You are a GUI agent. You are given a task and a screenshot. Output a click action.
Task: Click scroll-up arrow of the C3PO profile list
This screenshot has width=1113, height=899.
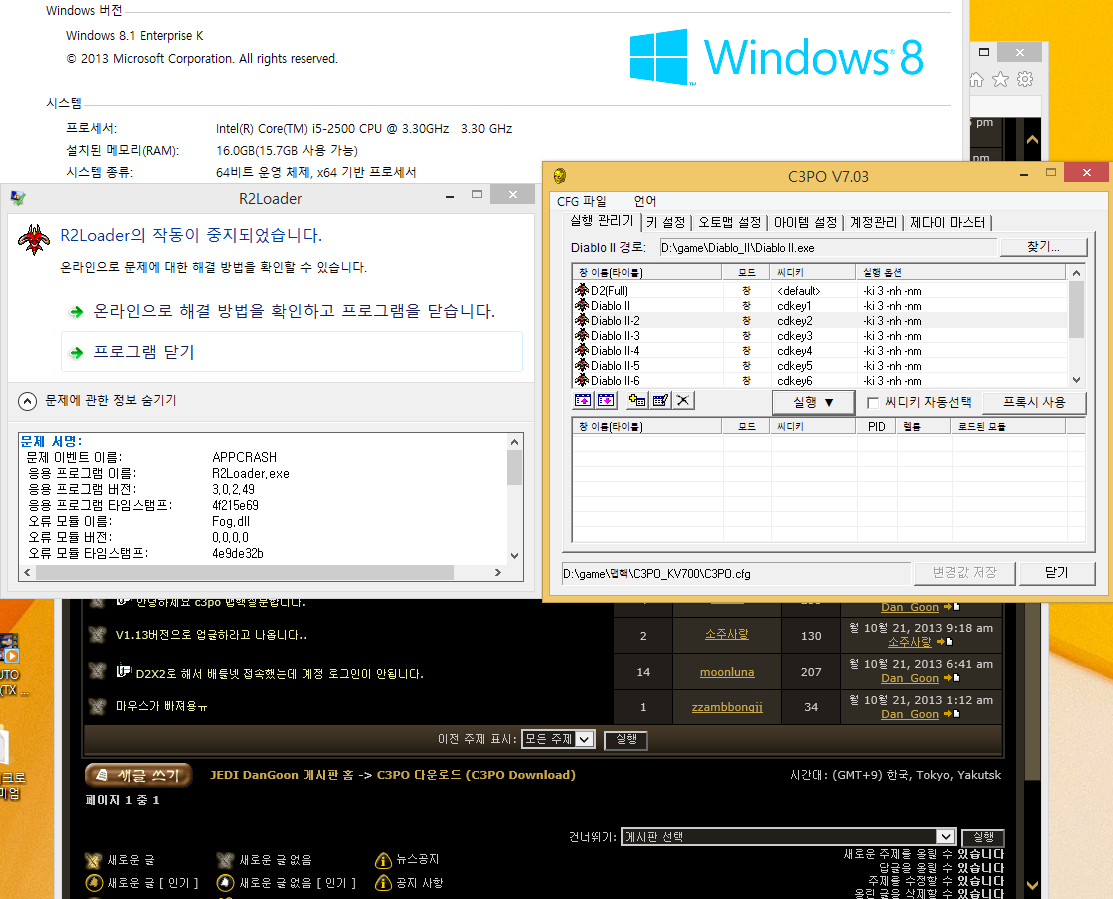tap(1076, 273)
